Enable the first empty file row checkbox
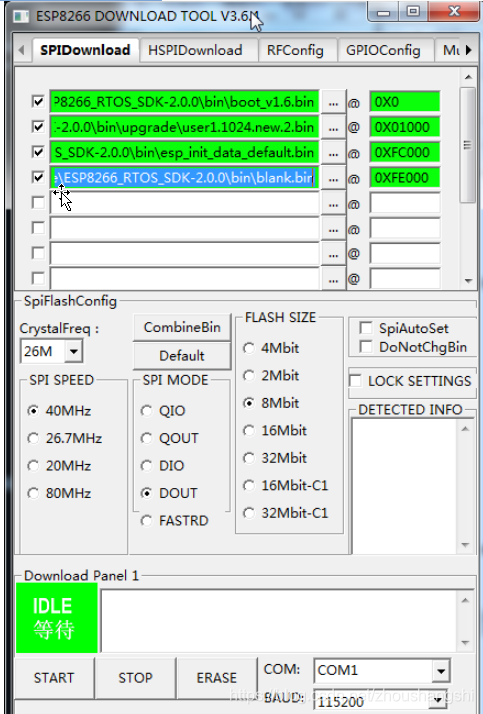483x714 pixels. [38, 202]
